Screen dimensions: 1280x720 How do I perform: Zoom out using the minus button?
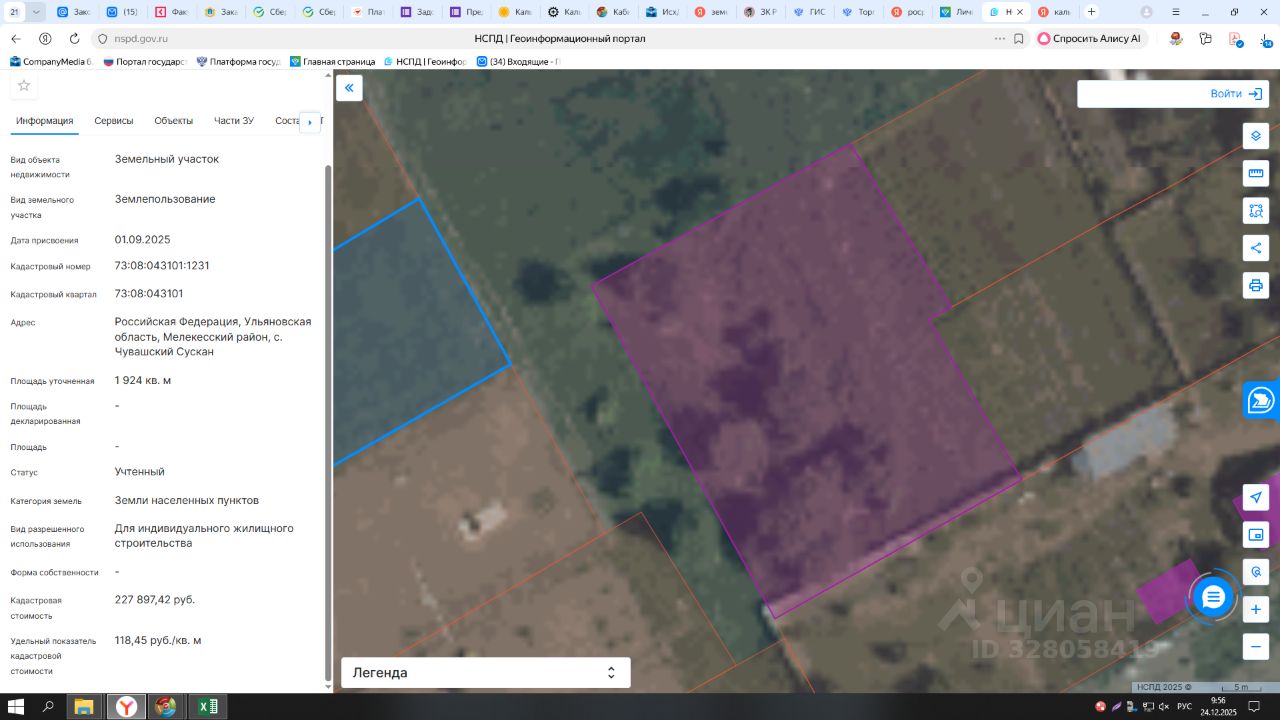[1256, 647]
